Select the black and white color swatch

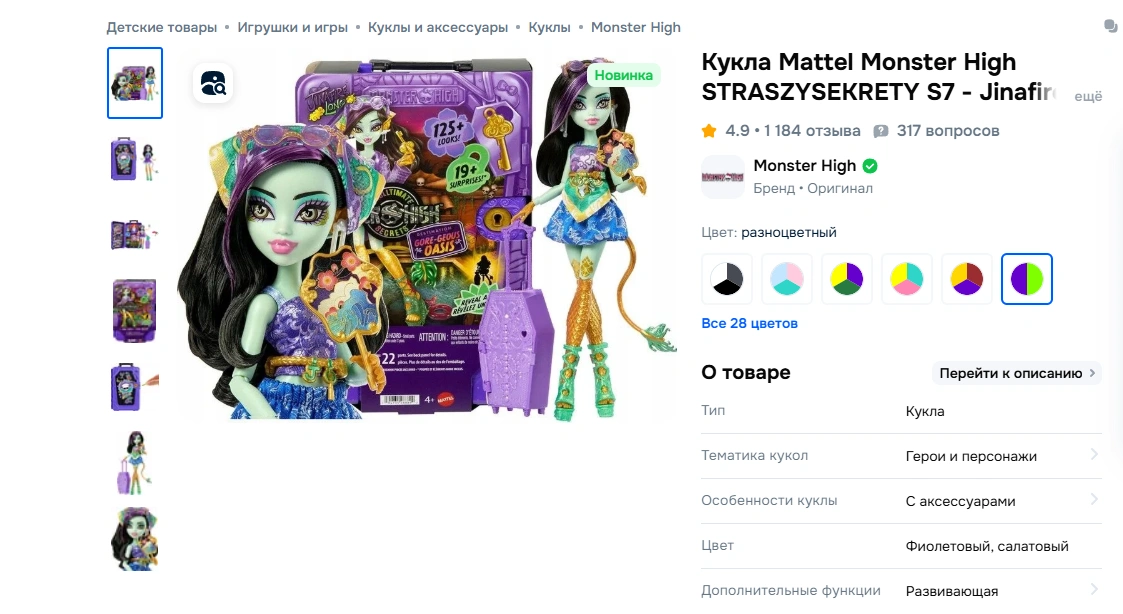click(x=727, y=279)
